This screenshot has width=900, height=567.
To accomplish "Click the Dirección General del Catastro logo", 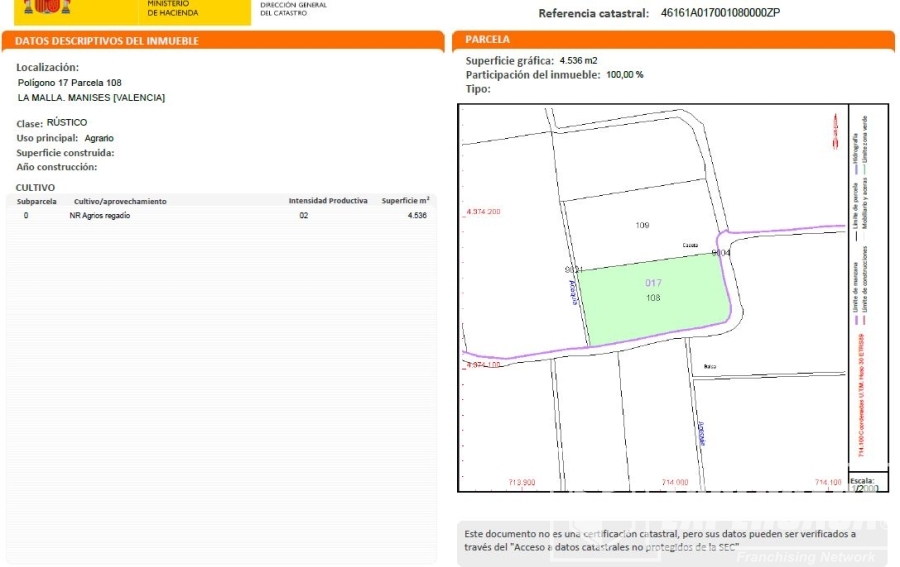I will click(293, 9).
